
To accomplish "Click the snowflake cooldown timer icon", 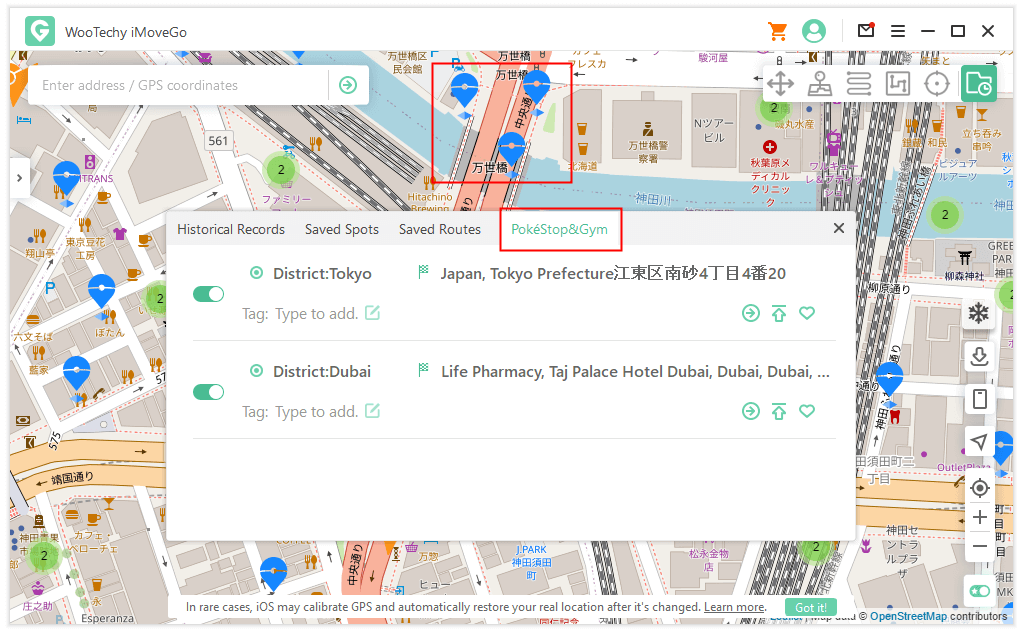I will point(978,313).
